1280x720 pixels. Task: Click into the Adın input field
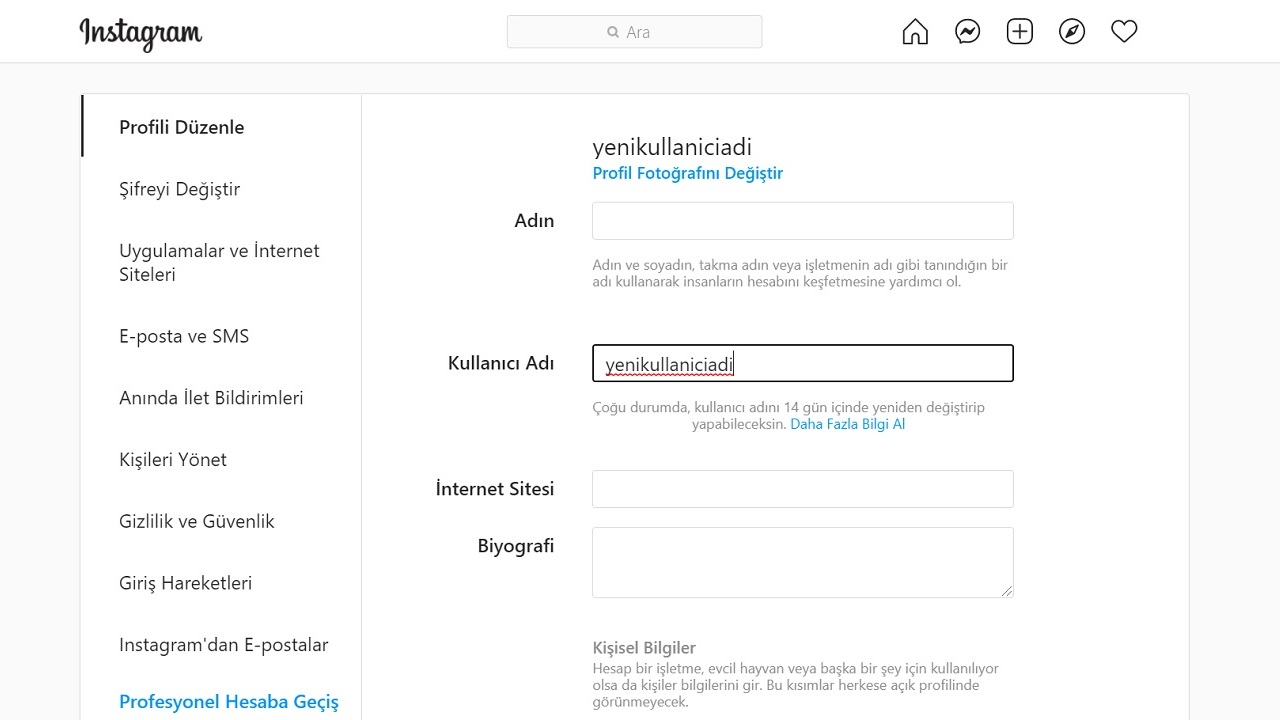803,221
